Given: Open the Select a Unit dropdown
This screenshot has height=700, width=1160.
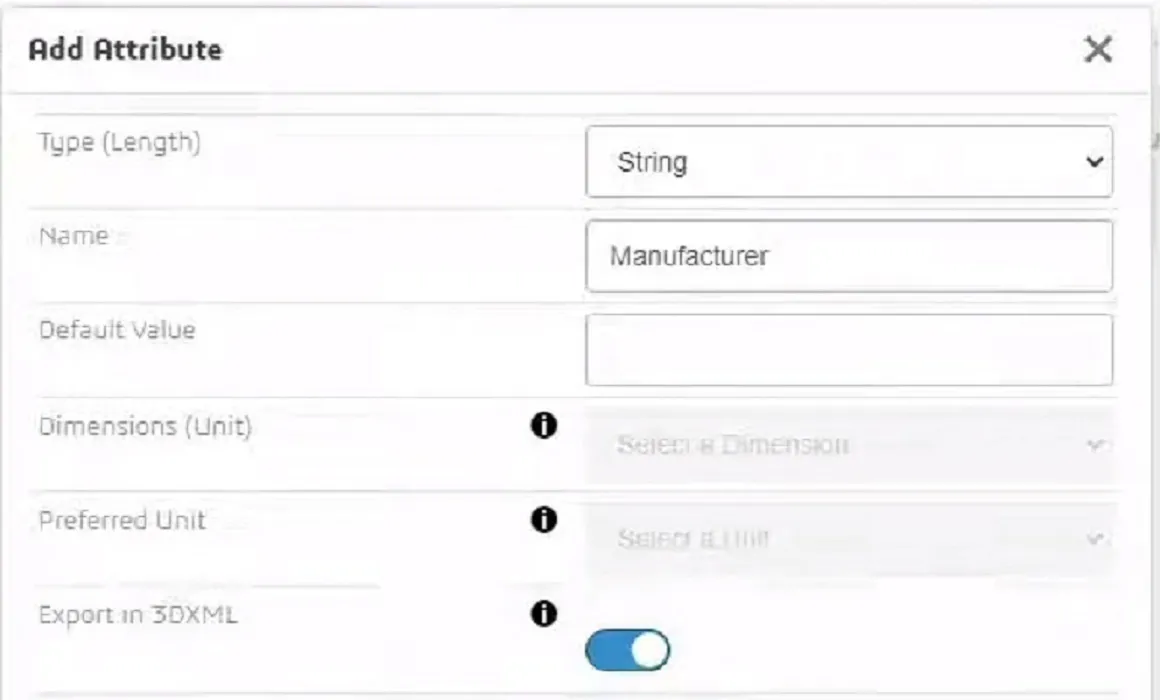Looking at the screenshot, I should (848, 536).
